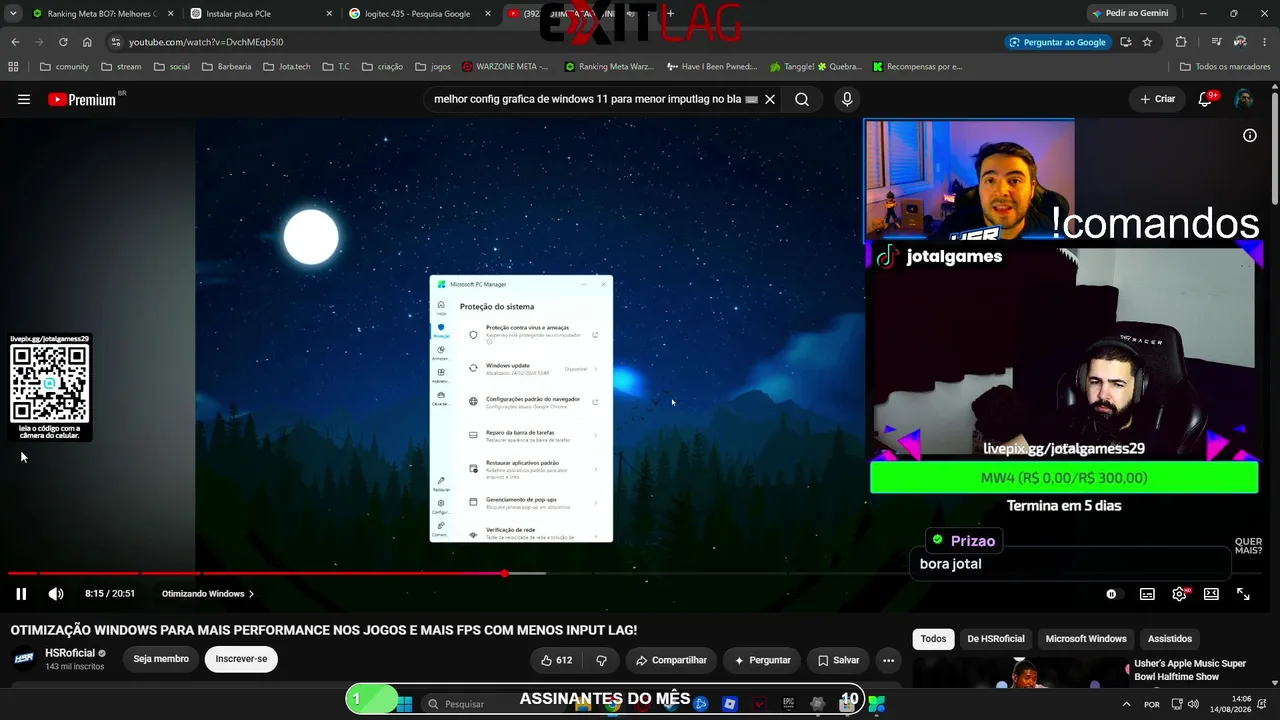Select the Todos filter chip
The image size is (1280, 720).
[x=933, y=639]
